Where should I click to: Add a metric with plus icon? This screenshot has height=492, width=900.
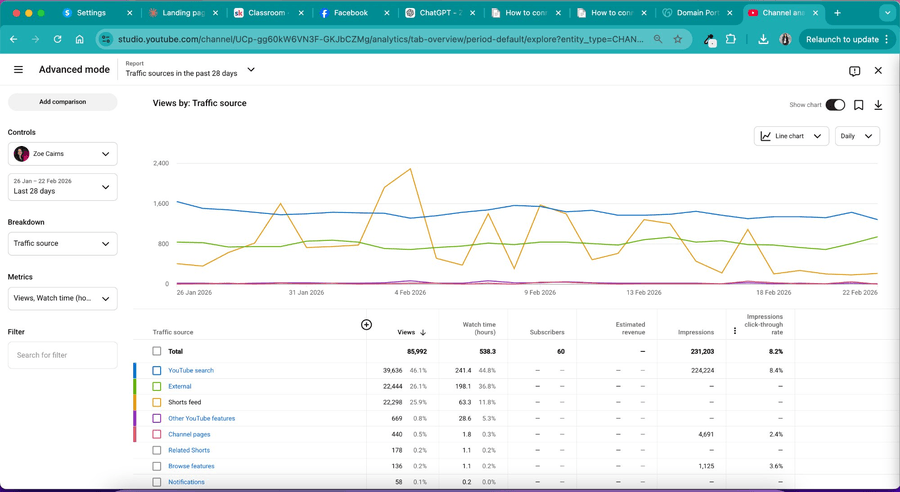click(x=366, y=325)
